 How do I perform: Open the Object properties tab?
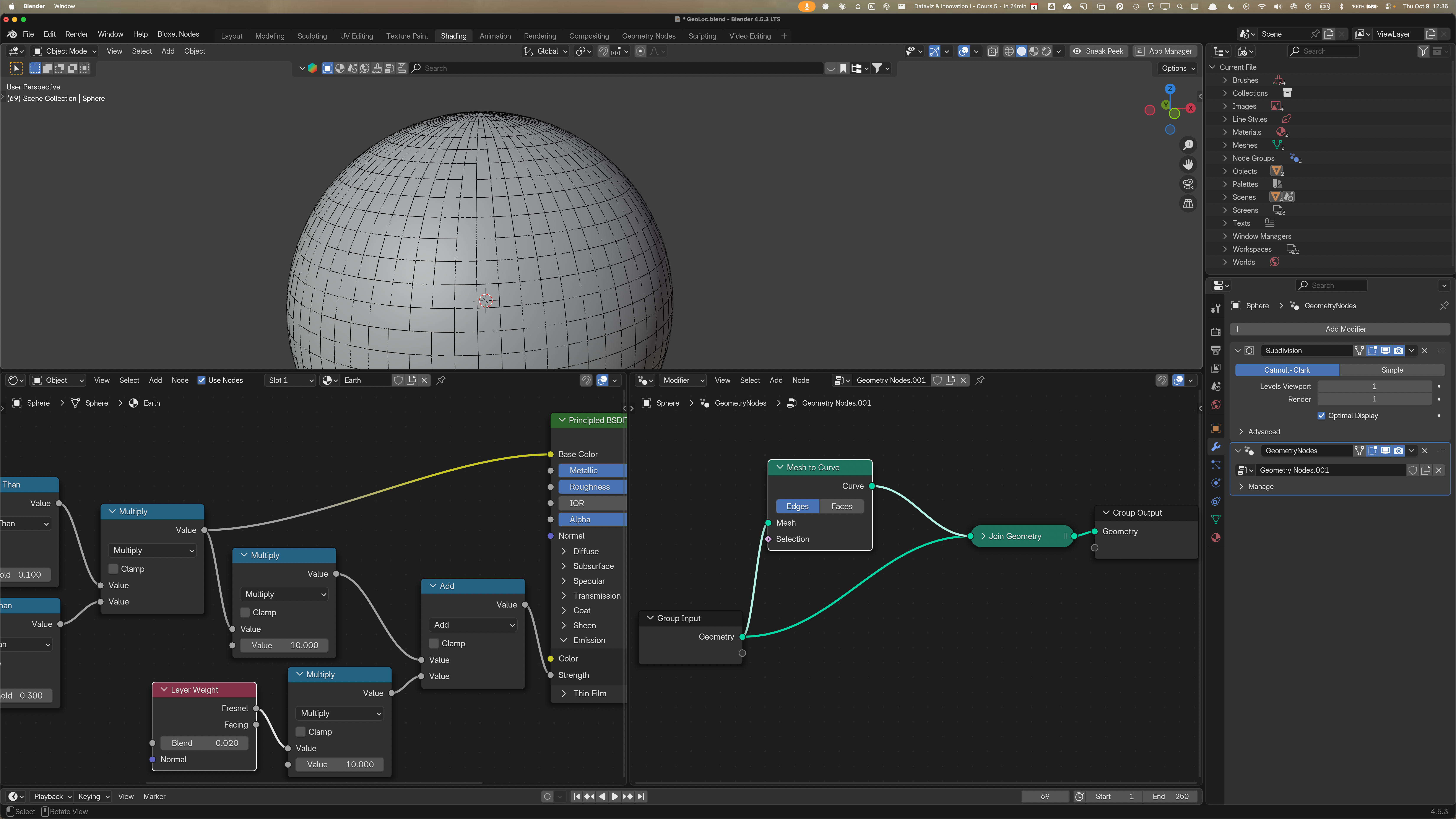tap(1216, 428)
